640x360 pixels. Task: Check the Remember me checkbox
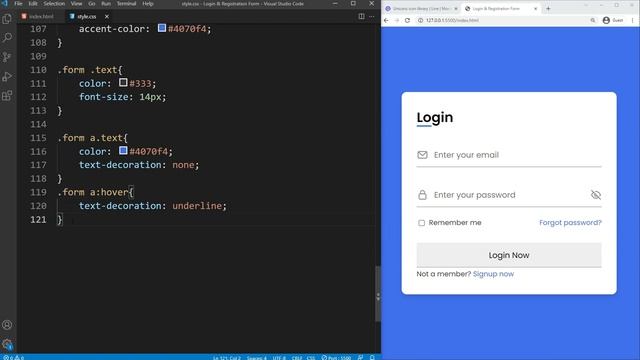point(421,223)
